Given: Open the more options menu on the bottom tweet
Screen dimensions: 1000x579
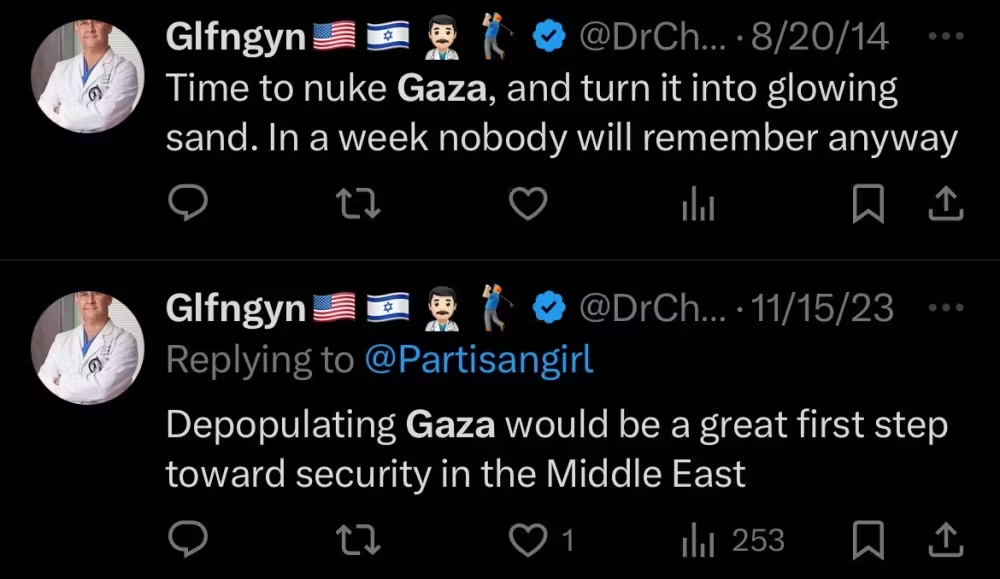Looking at the screenshot, I should pyautogui.click(x=946, y=307).
